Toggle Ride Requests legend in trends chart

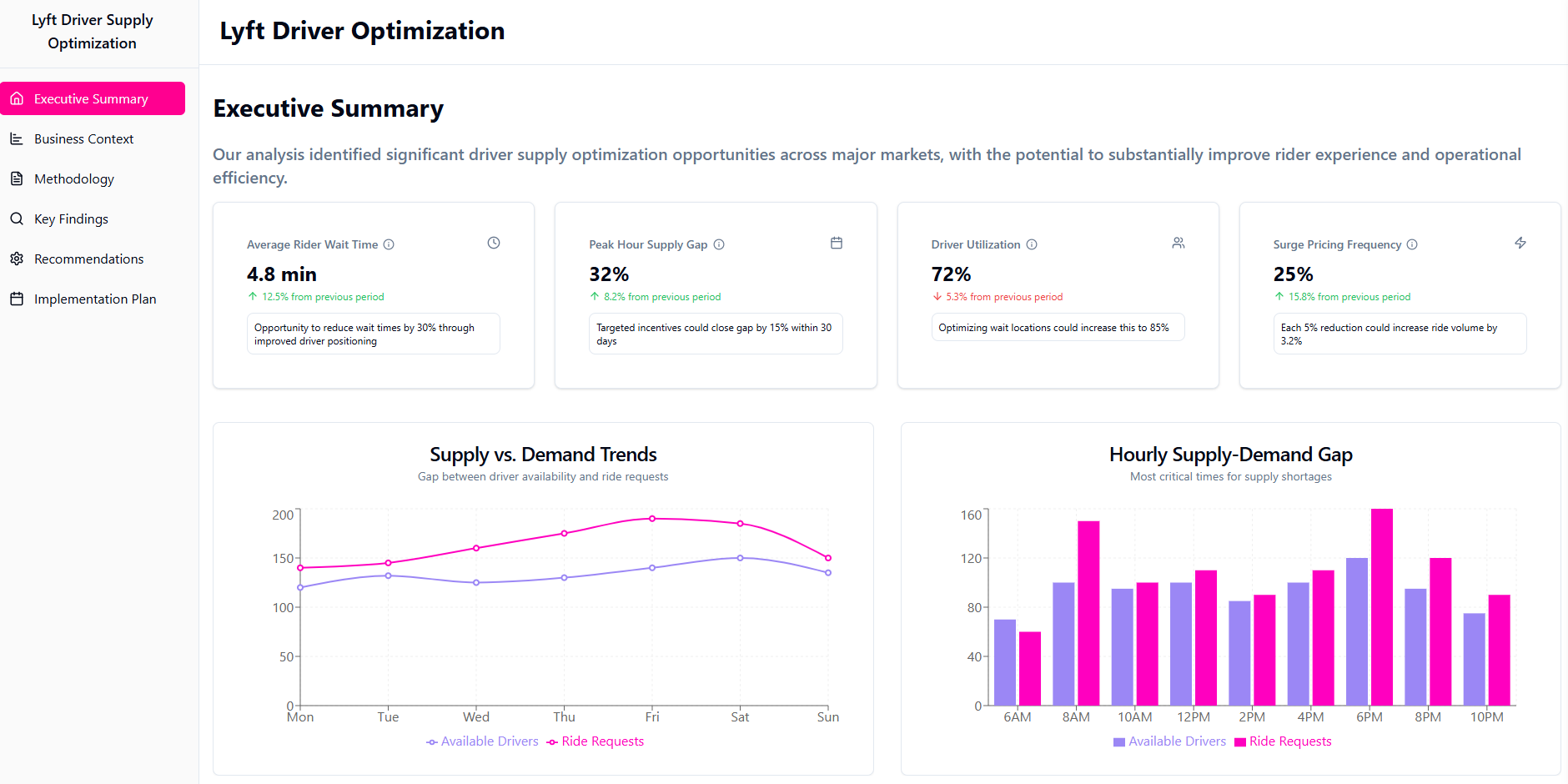(596, 741)
